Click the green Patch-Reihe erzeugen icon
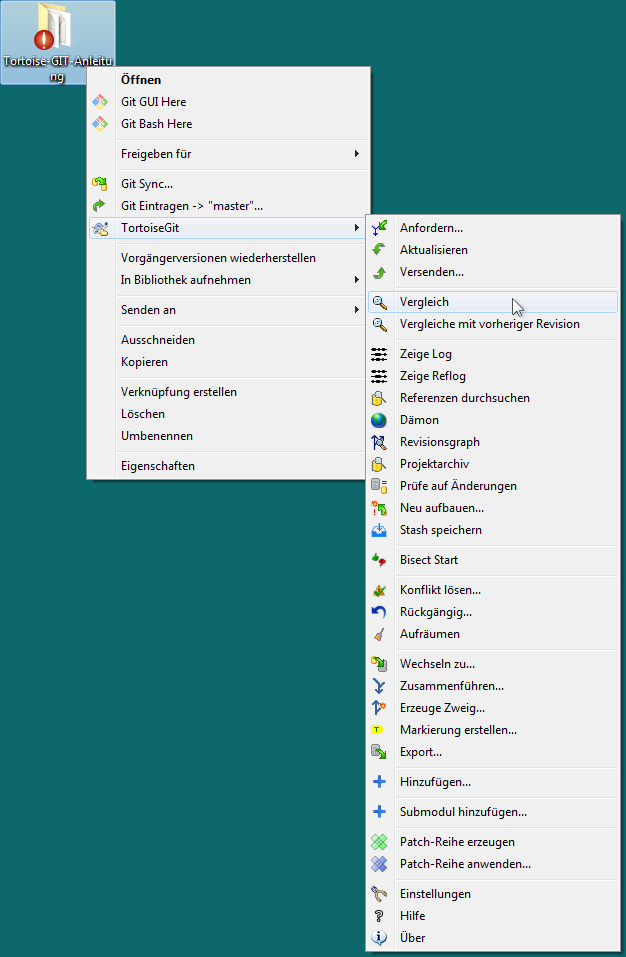This screenshot has width=626, height=957. point(379,842)
